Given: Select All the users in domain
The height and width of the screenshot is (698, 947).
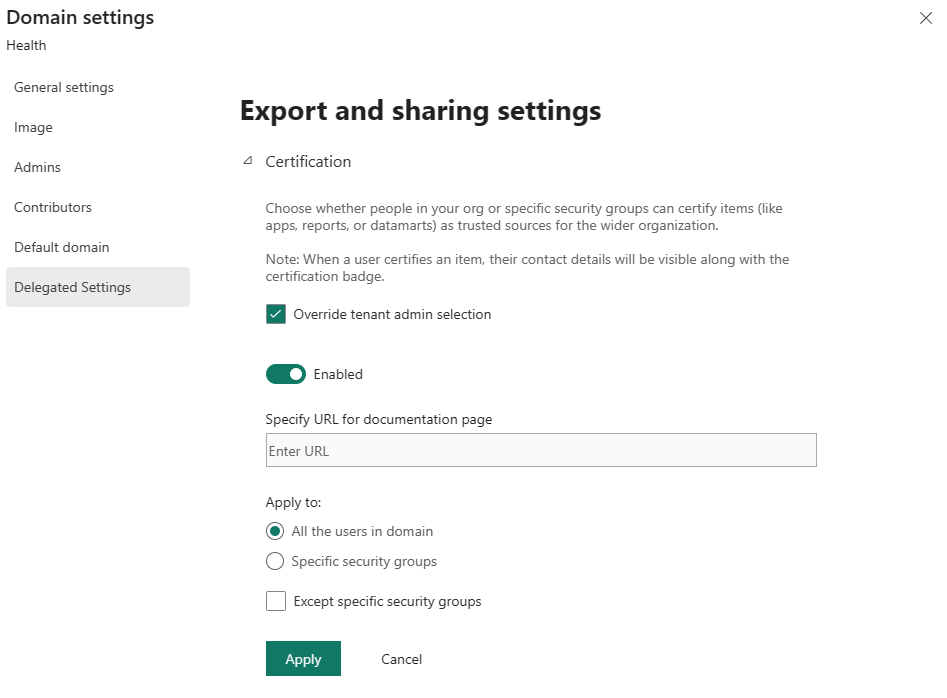Looking at the screenshot, I should pyautogui.click(x=275, y=531).
